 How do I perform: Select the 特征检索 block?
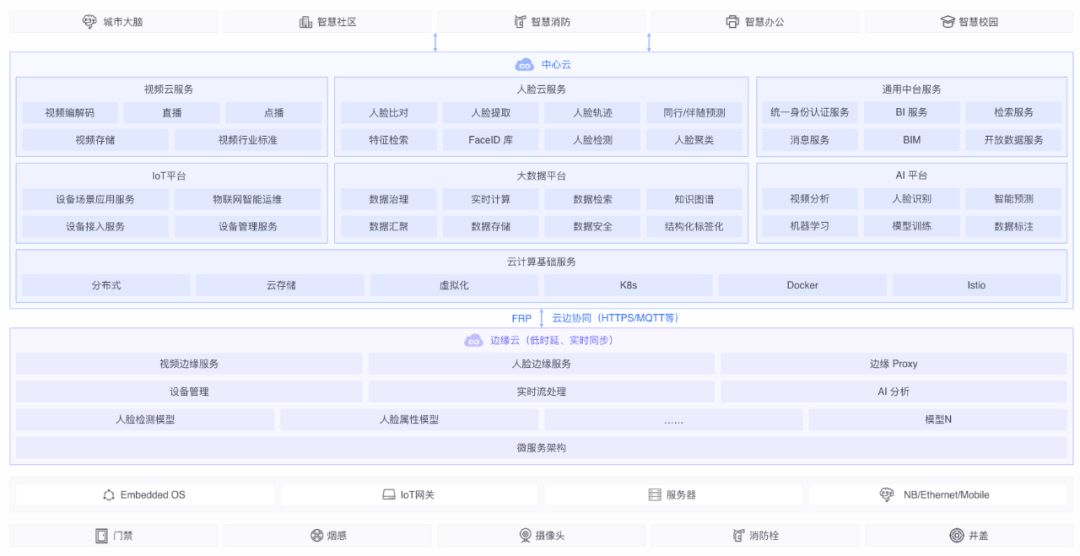(x=388, y=140)
